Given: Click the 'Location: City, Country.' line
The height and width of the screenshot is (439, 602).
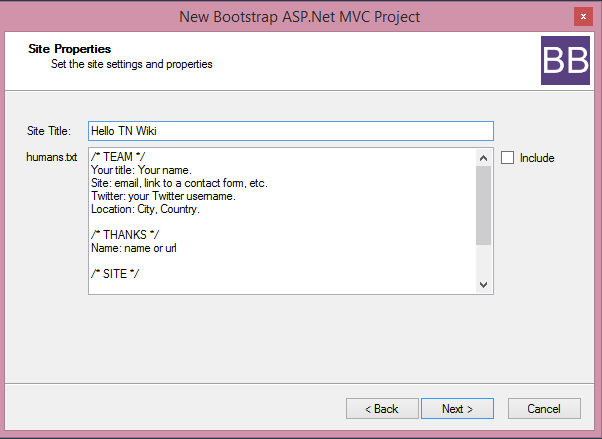Looking at the screenshot, I should click(x=145, y=209).
